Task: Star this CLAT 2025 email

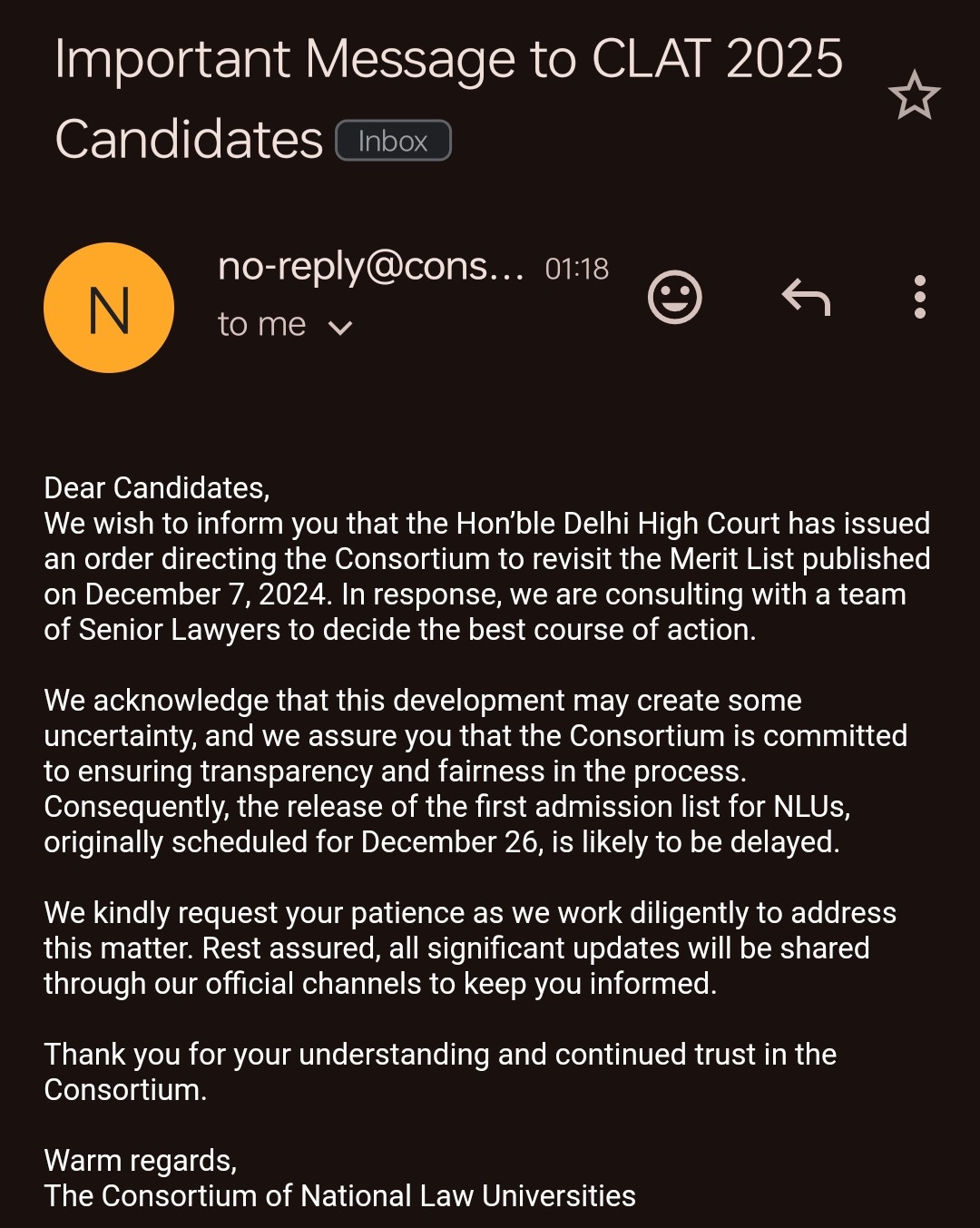Action: click(914, 95)
